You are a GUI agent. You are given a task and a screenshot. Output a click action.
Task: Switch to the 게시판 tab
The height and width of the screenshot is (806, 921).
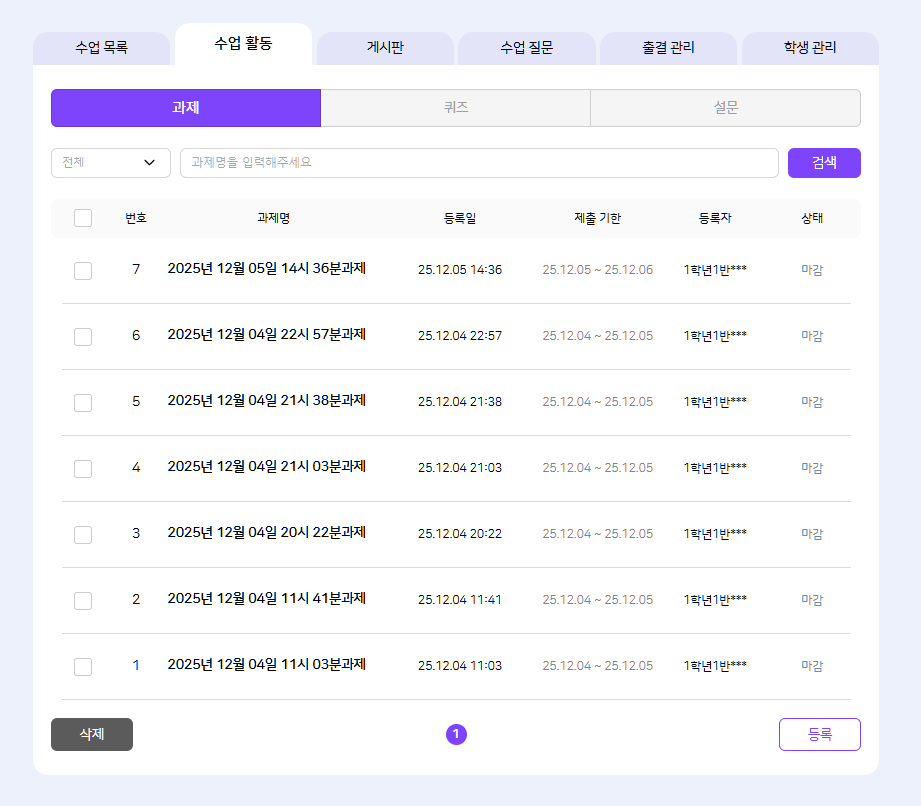385,48
